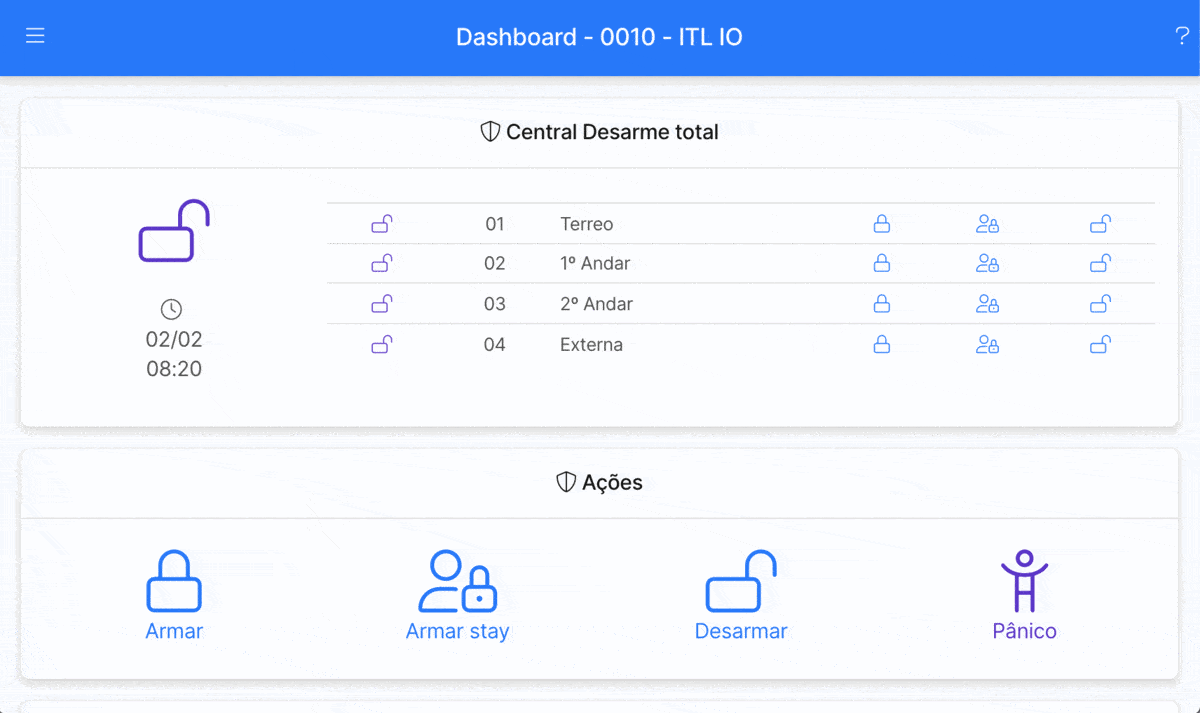
Task: Arm stay the Externa partition
Action: [x=987, y=345]
